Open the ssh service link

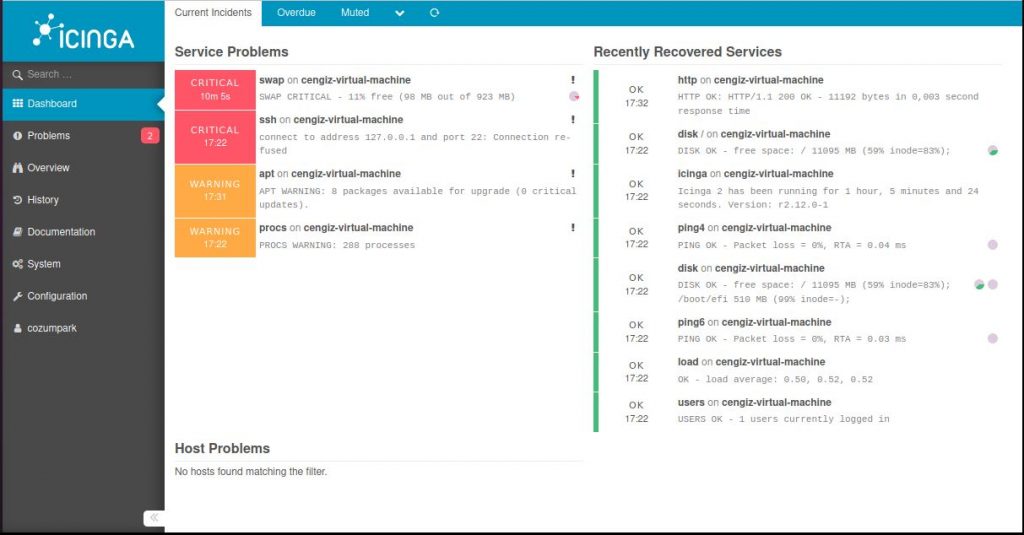click(267, 120)
